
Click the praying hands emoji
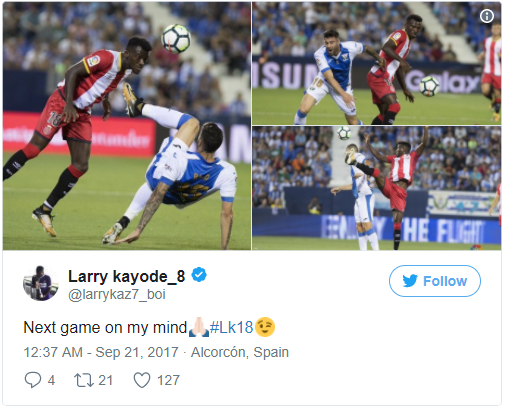point(199,327)
